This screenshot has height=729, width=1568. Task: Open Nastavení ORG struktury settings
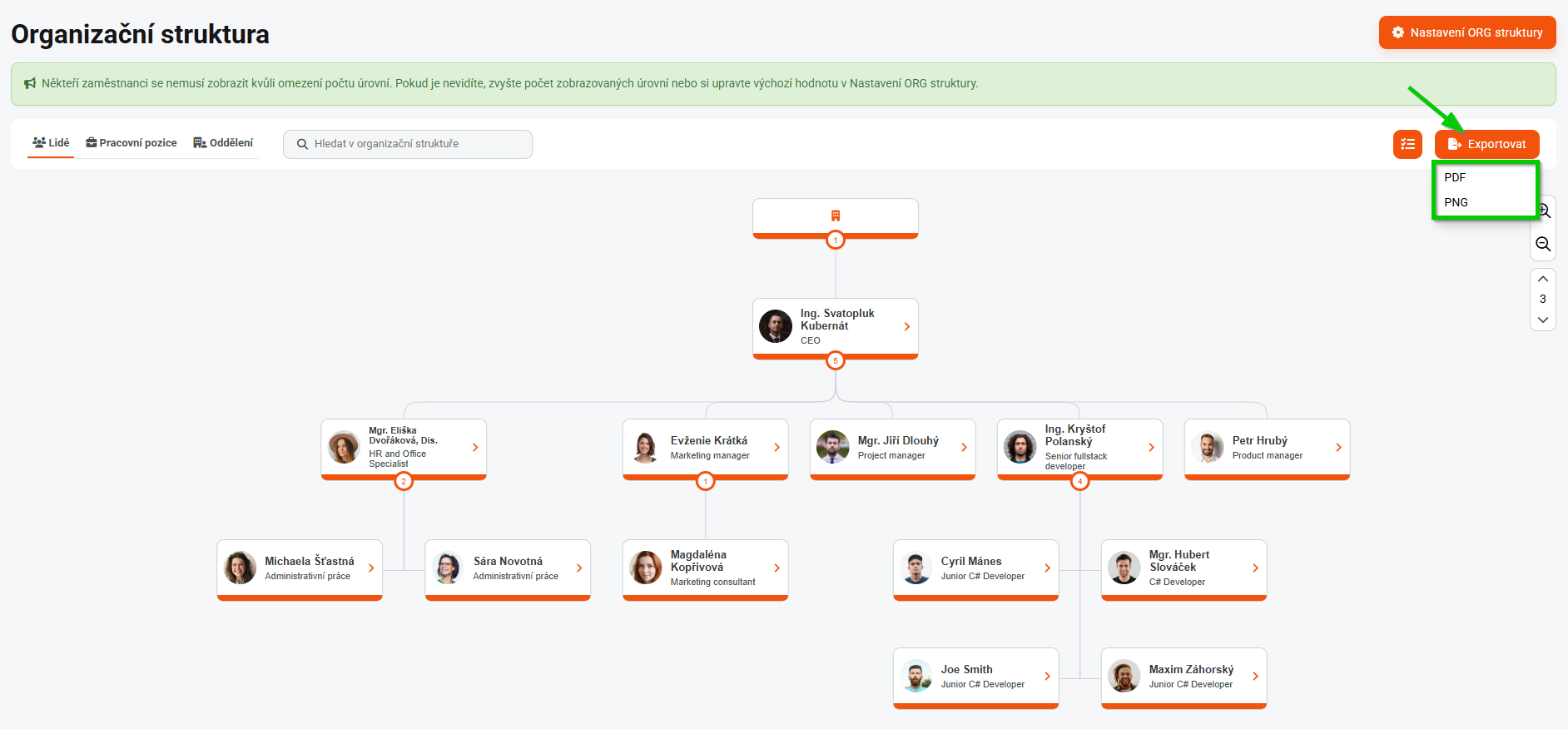pos(1467,32)
